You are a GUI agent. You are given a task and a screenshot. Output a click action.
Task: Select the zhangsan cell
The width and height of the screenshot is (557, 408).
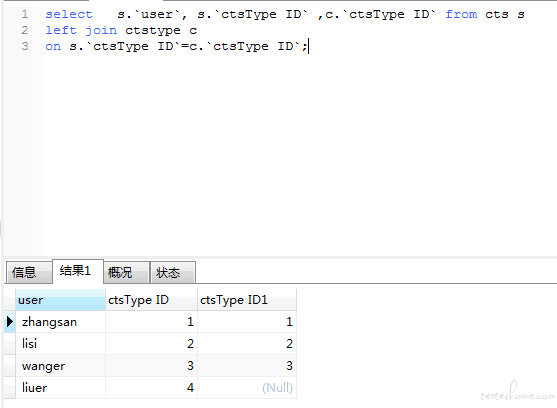pos(60,322)
